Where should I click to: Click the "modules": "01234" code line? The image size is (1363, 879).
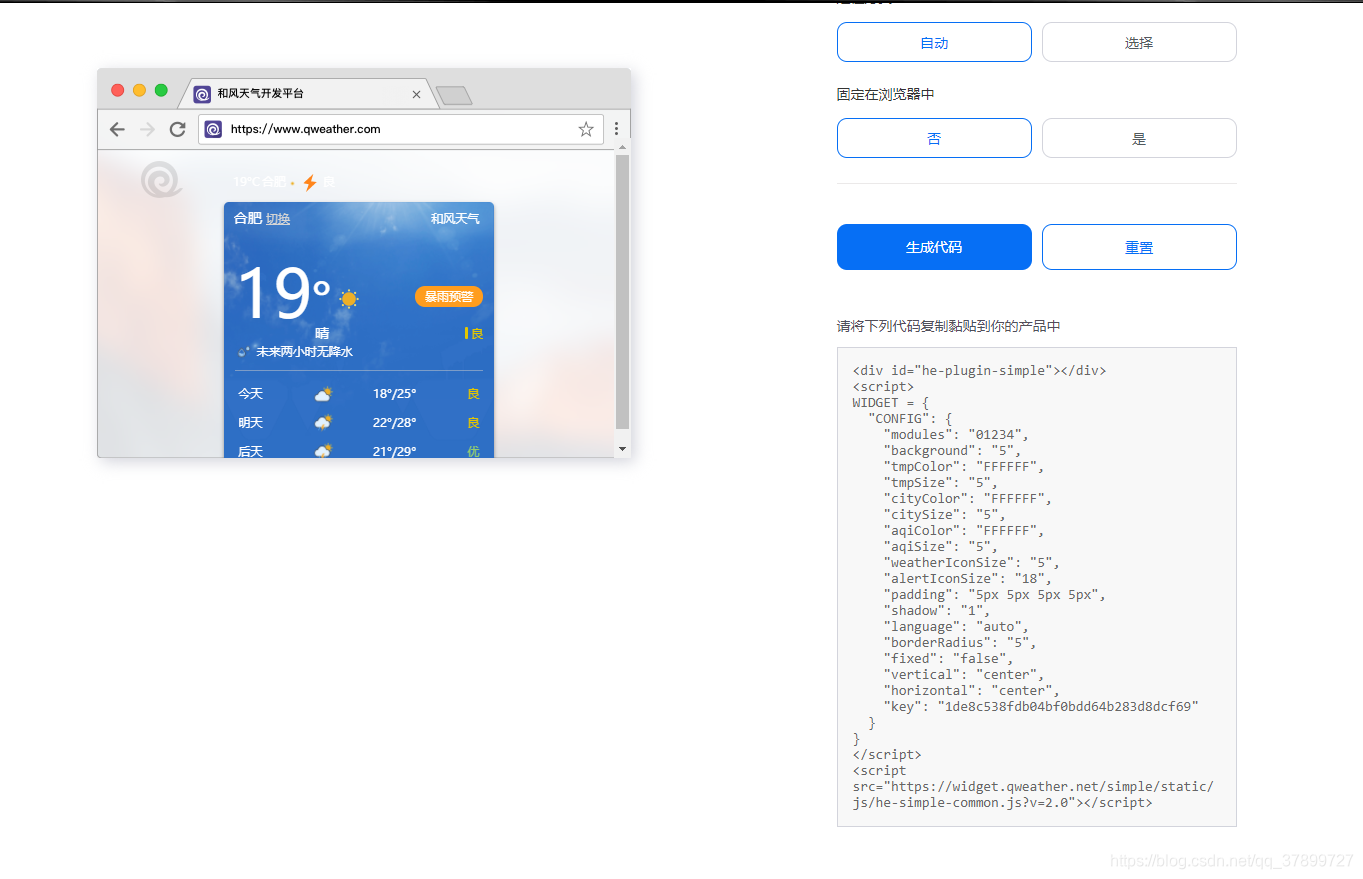(956, 434)
